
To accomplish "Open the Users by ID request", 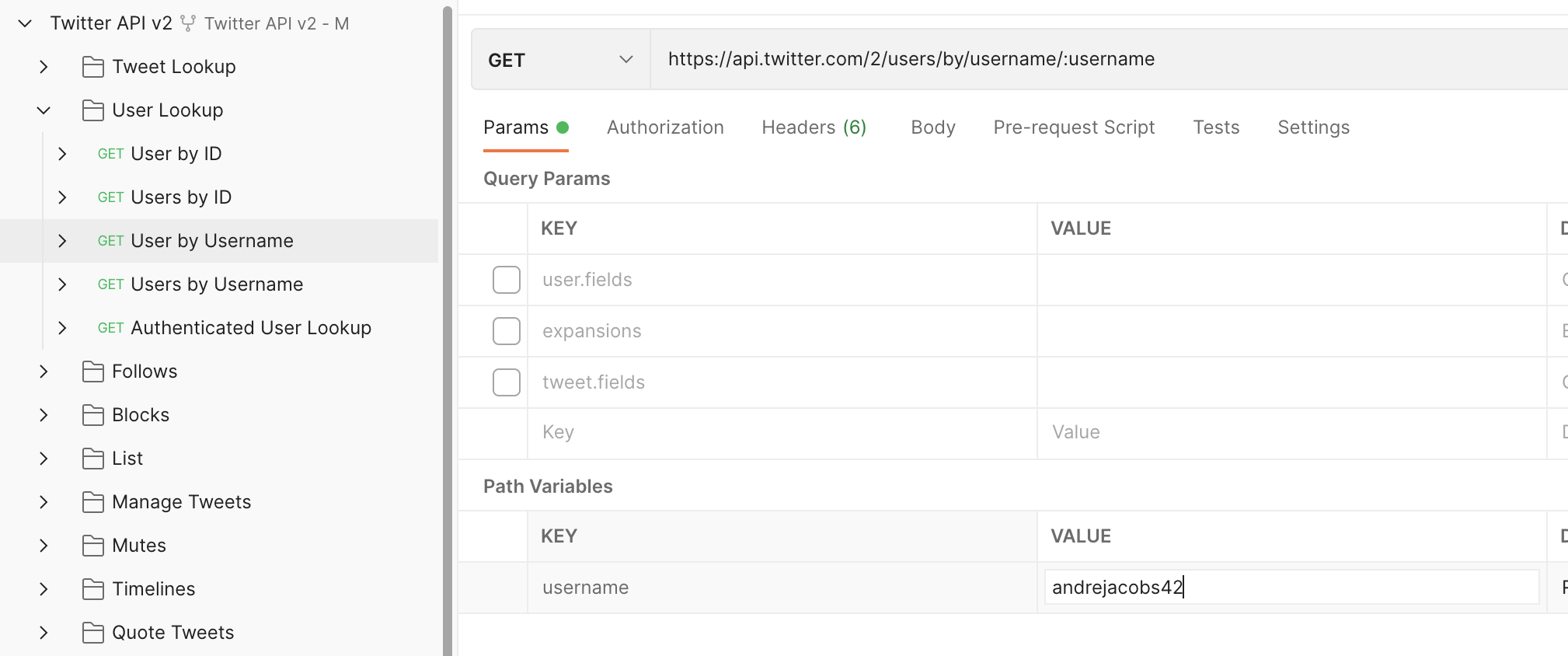I will pyautogui.click(x=181, y=197).
